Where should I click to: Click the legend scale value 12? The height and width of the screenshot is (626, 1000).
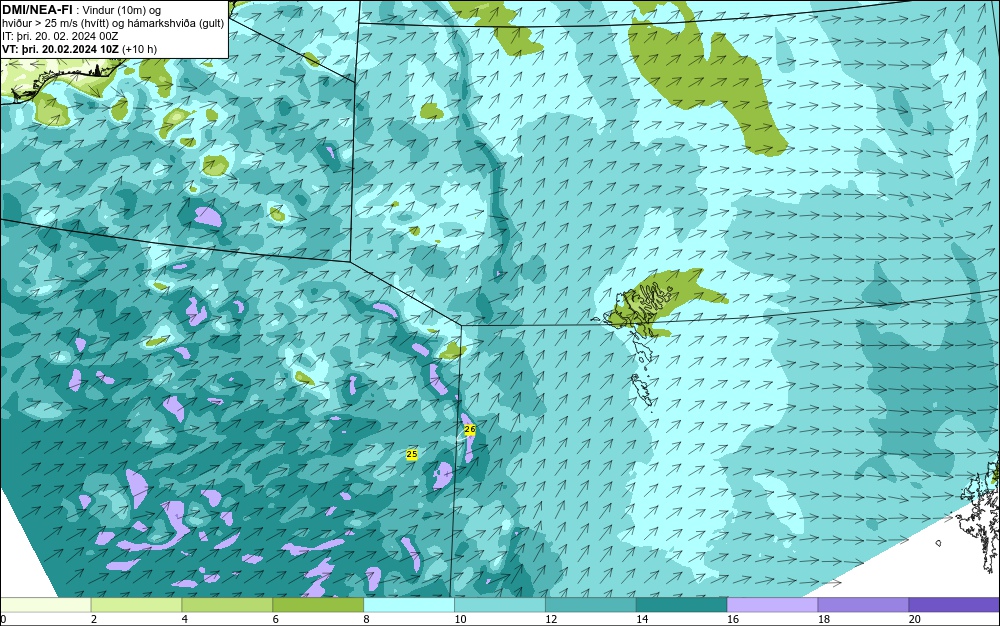coord(551,619)
